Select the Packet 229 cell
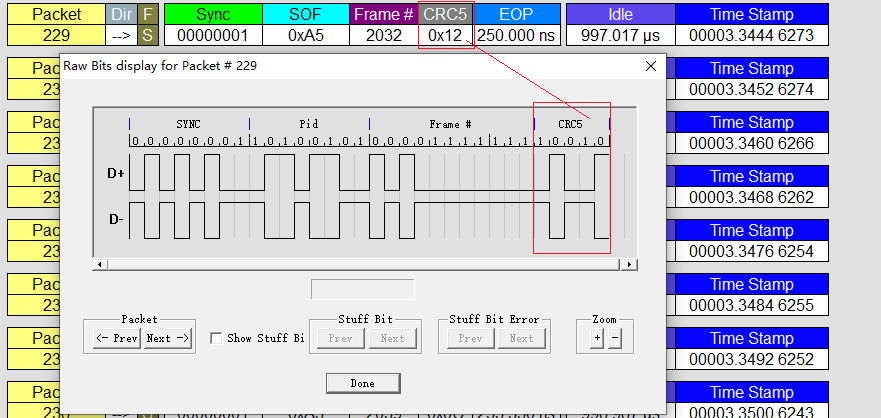This screenshot has height=418, width=881. pyautogui.click(x=56, y=35)
